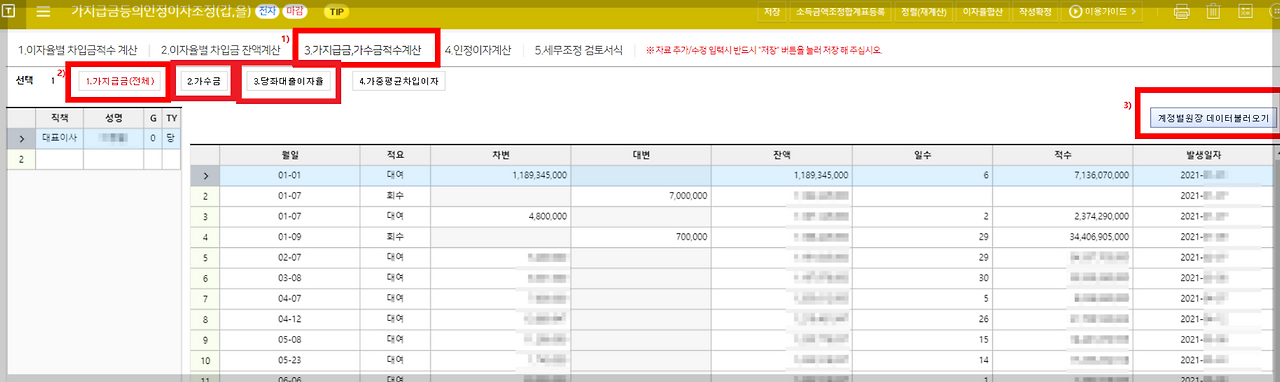Click 계정별원장 데이터불러오기 button
The image size is (1280, 382).
click(x=1213, y=118)
